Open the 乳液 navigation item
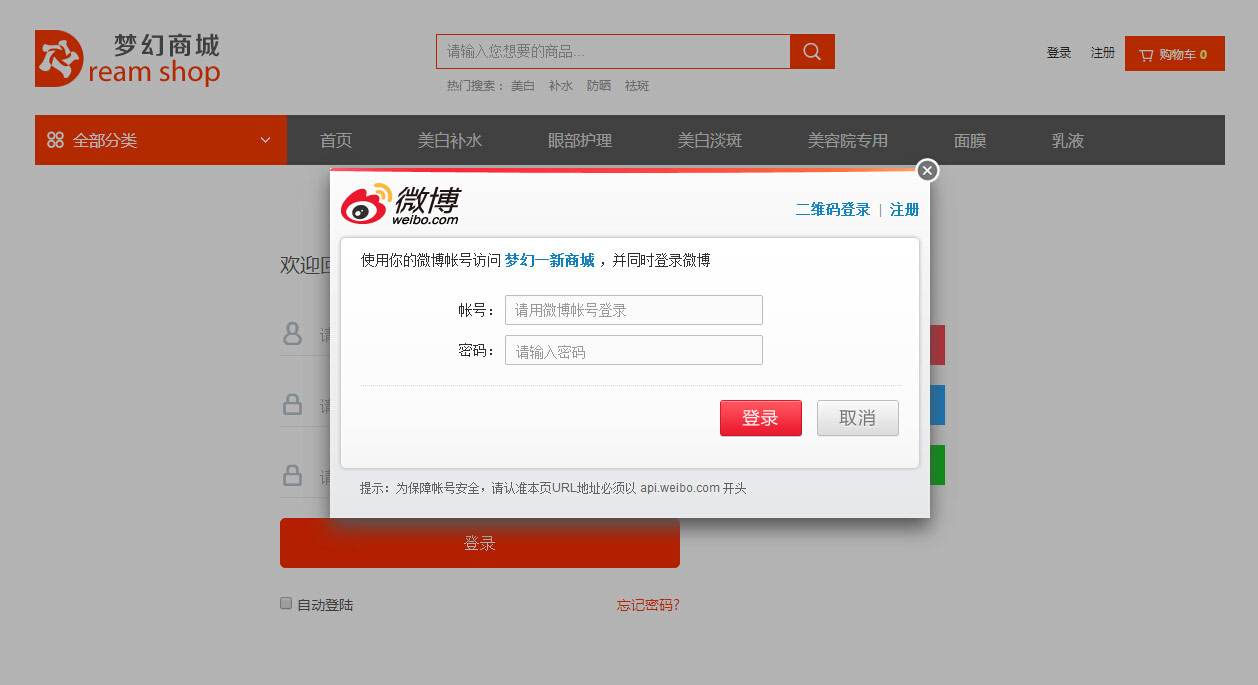This screenshot has height=685, width=1258. 1068,141
